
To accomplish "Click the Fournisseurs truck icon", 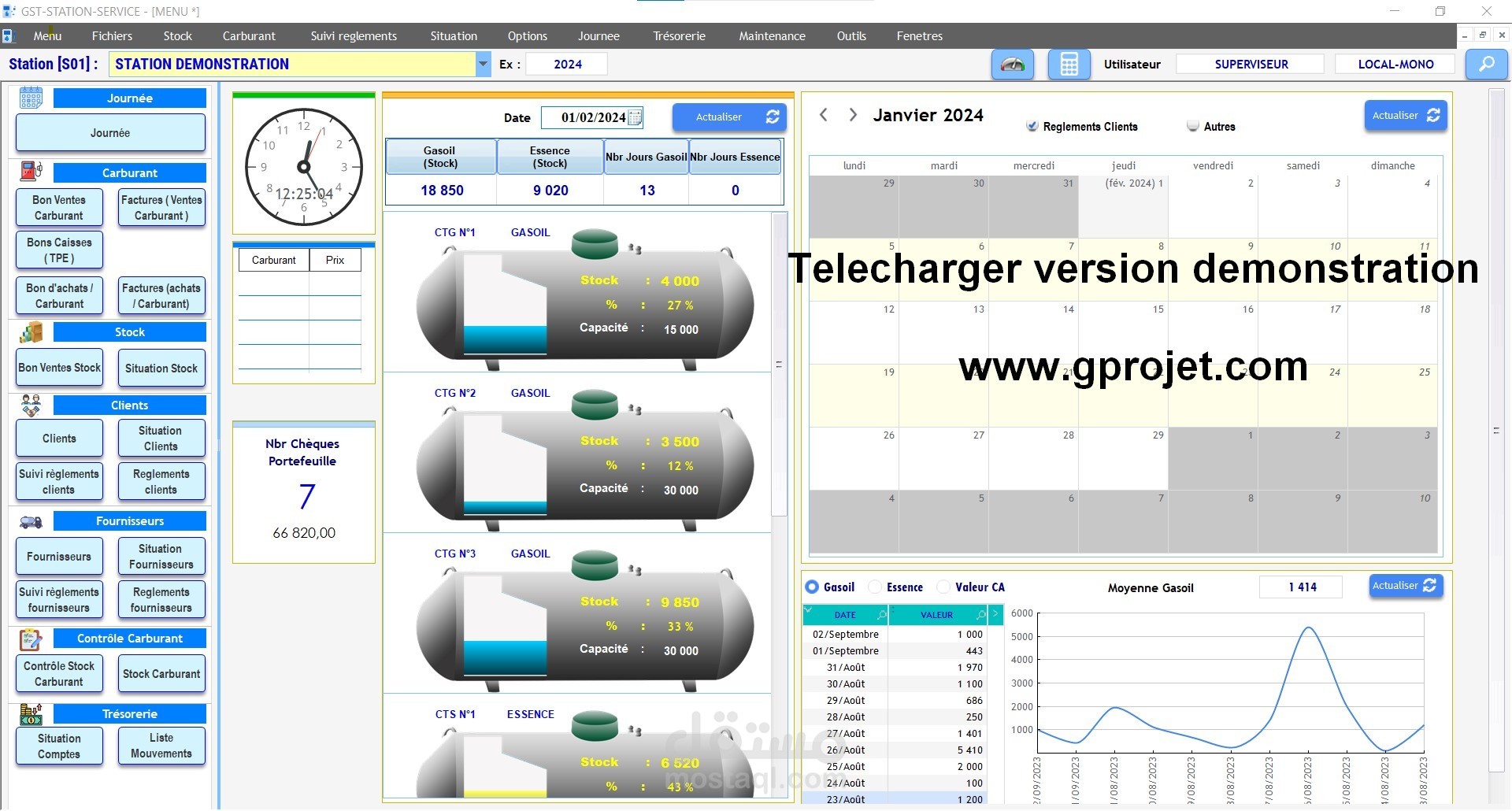I will click(x=31, y=520).
